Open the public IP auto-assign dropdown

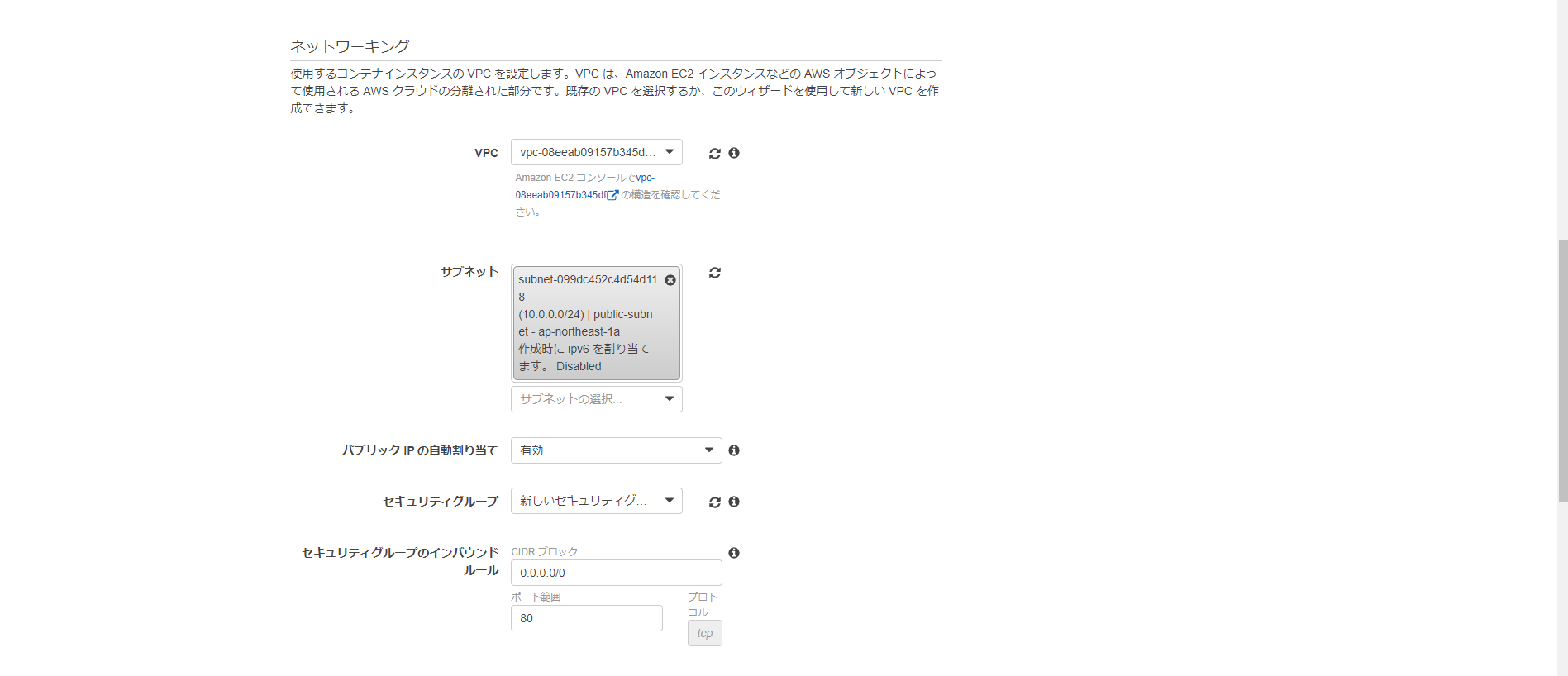click(617, 450)
